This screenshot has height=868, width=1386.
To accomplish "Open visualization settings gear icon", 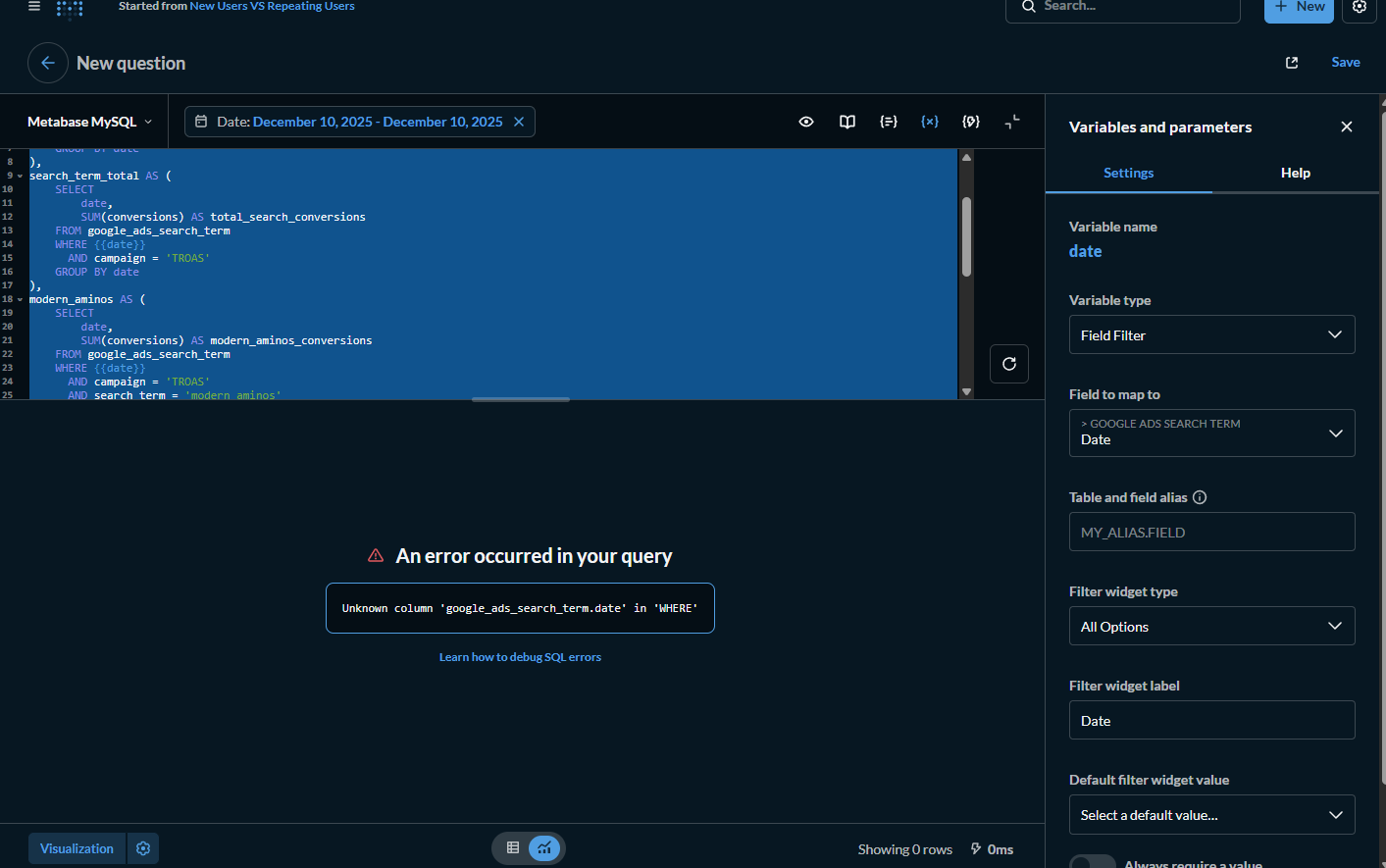I will click(143, 848).
